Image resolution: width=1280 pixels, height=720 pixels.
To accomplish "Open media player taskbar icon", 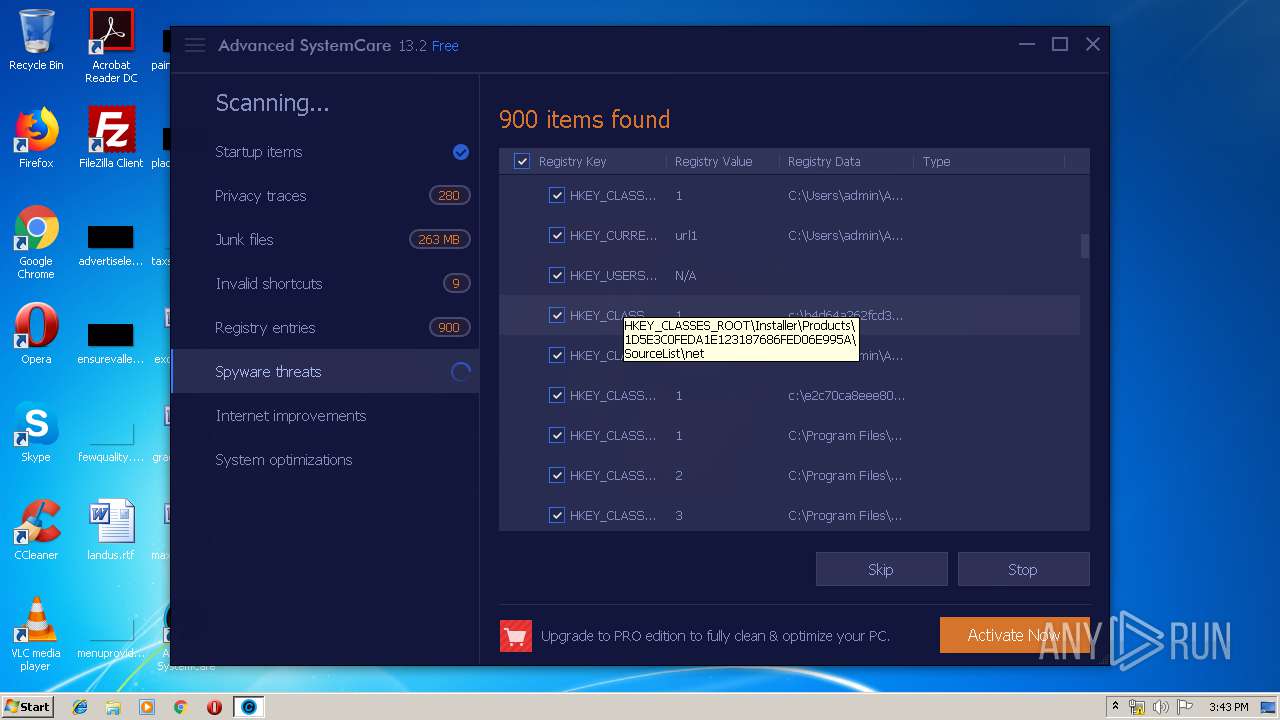I will (147, 707).
